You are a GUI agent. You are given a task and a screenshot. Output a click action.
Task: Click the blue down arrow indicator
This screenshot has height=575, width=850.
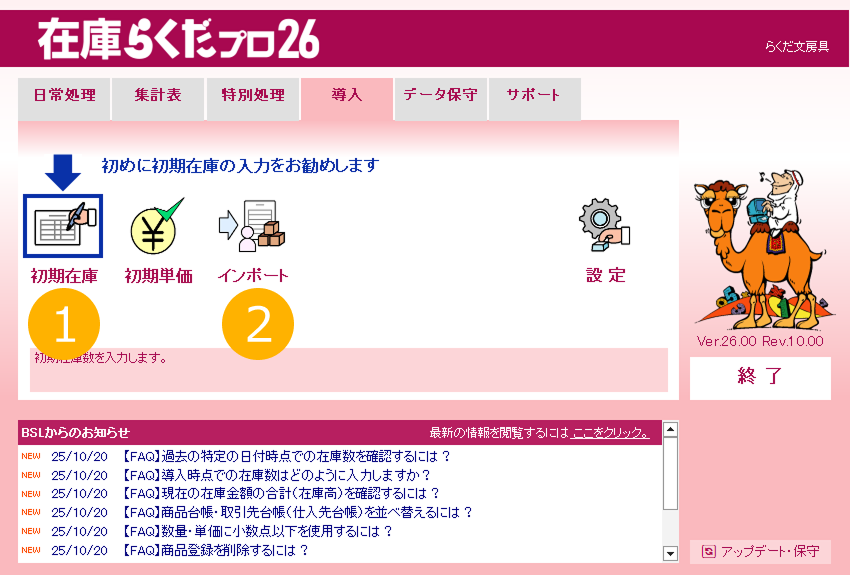pyautogui.click(x=63, y=172)
